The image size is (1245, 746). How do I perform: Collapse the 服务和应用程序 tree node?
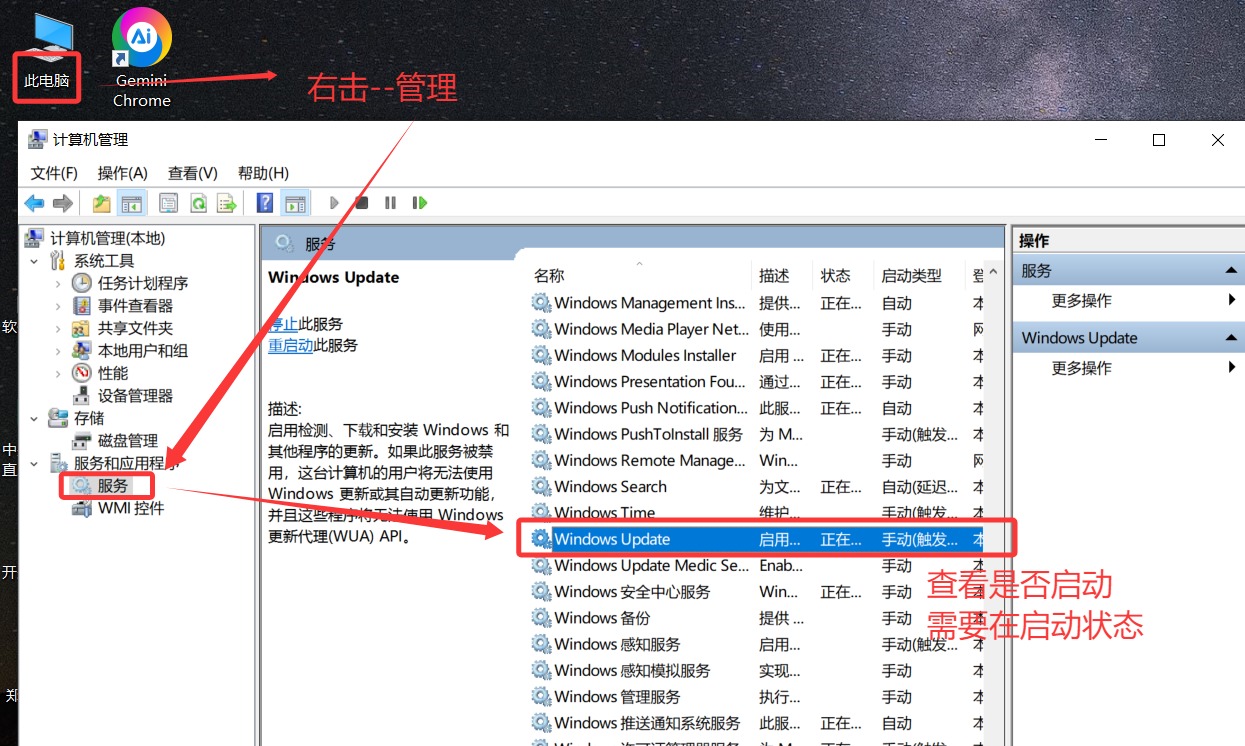[34, 463]
